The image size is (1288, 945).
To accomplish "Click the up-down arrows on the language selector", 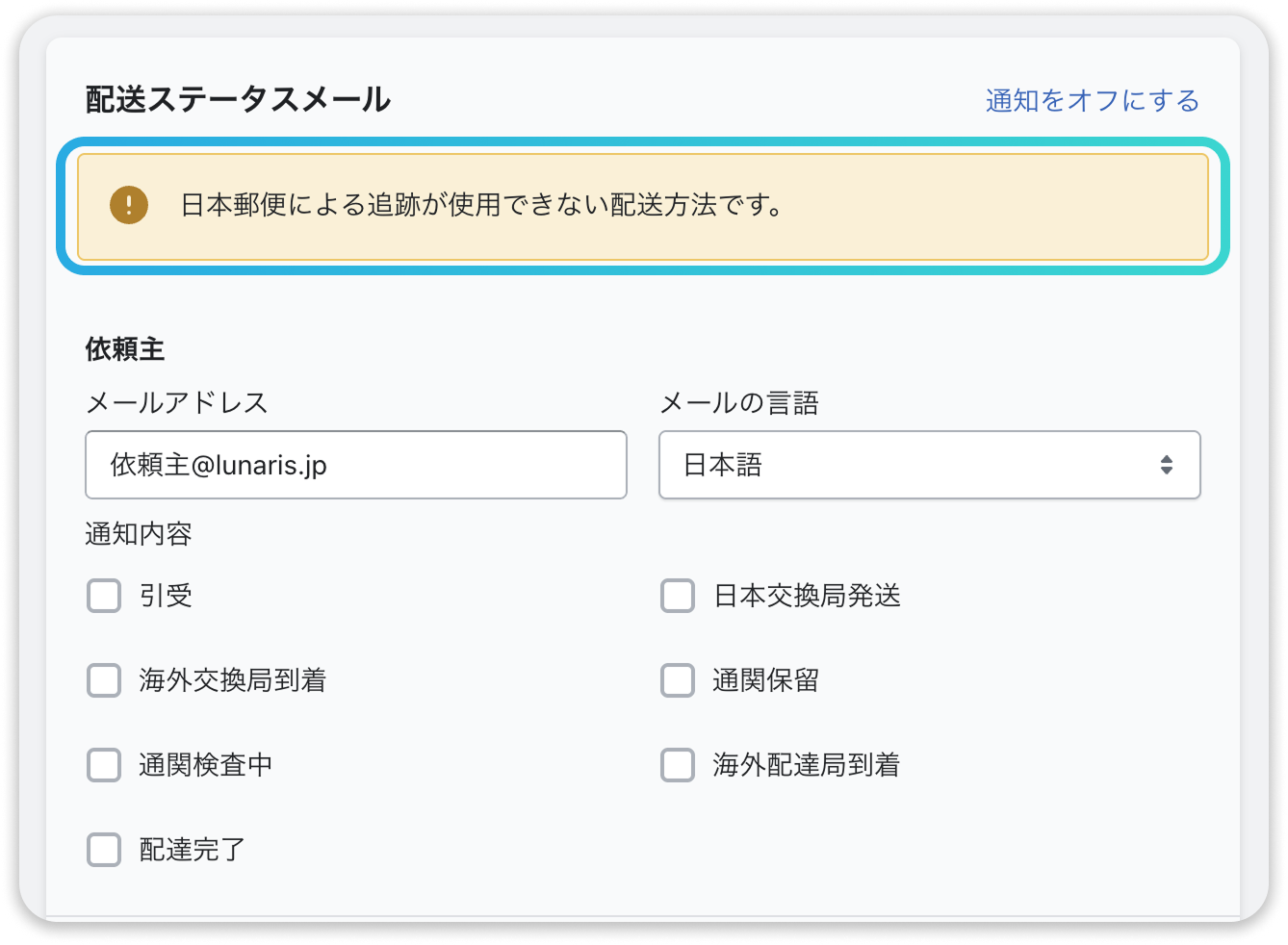I will (x=1167, y=465).
